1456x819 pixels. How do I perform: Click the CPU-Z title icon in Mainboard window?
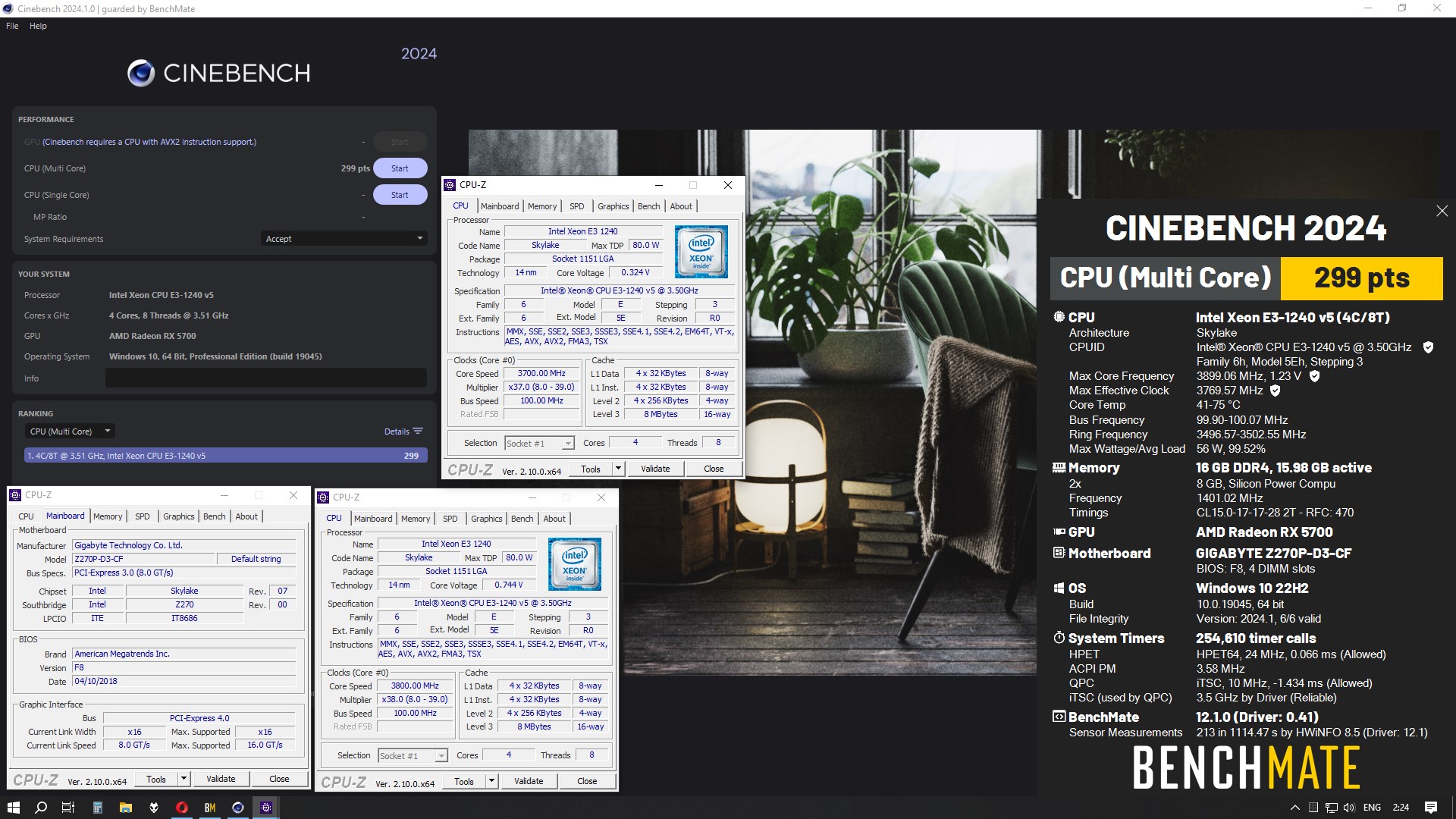(15, 495)
